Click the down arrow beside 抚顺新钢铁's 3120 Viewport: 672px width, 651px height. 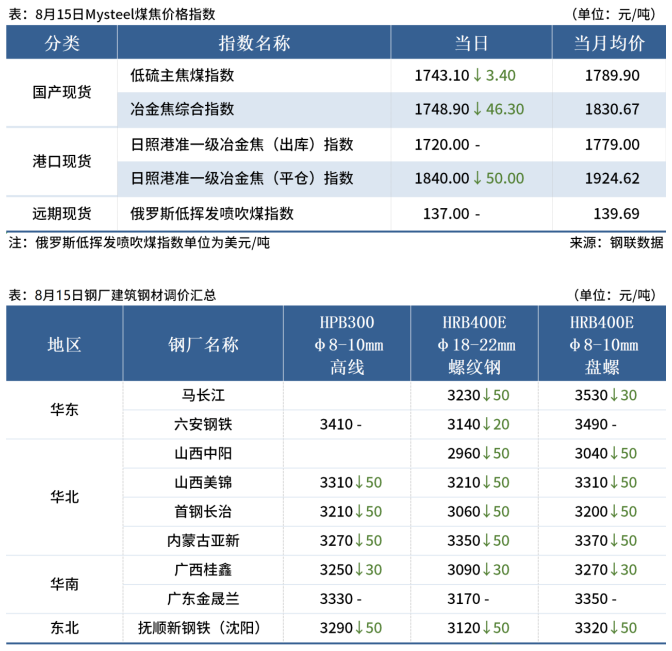click(x=487, y=628)
